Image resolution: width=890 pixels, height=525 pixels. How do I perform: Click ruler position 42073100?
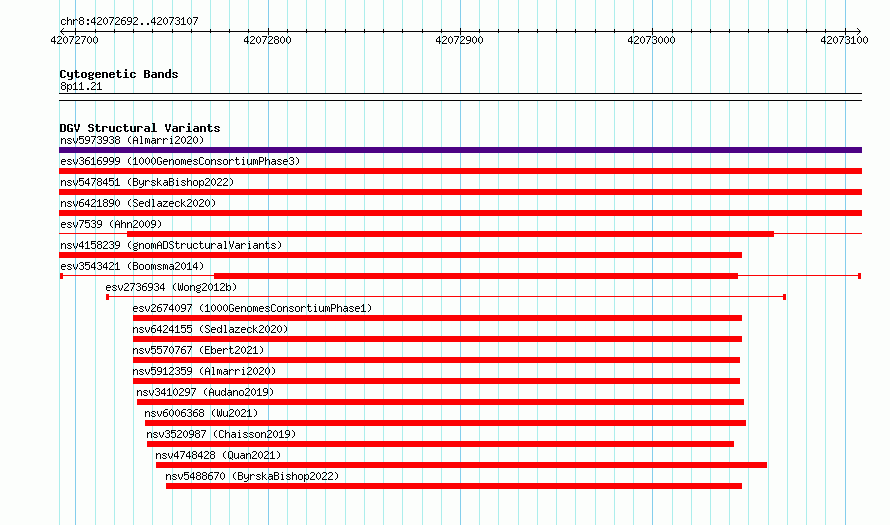click(844, 40)
